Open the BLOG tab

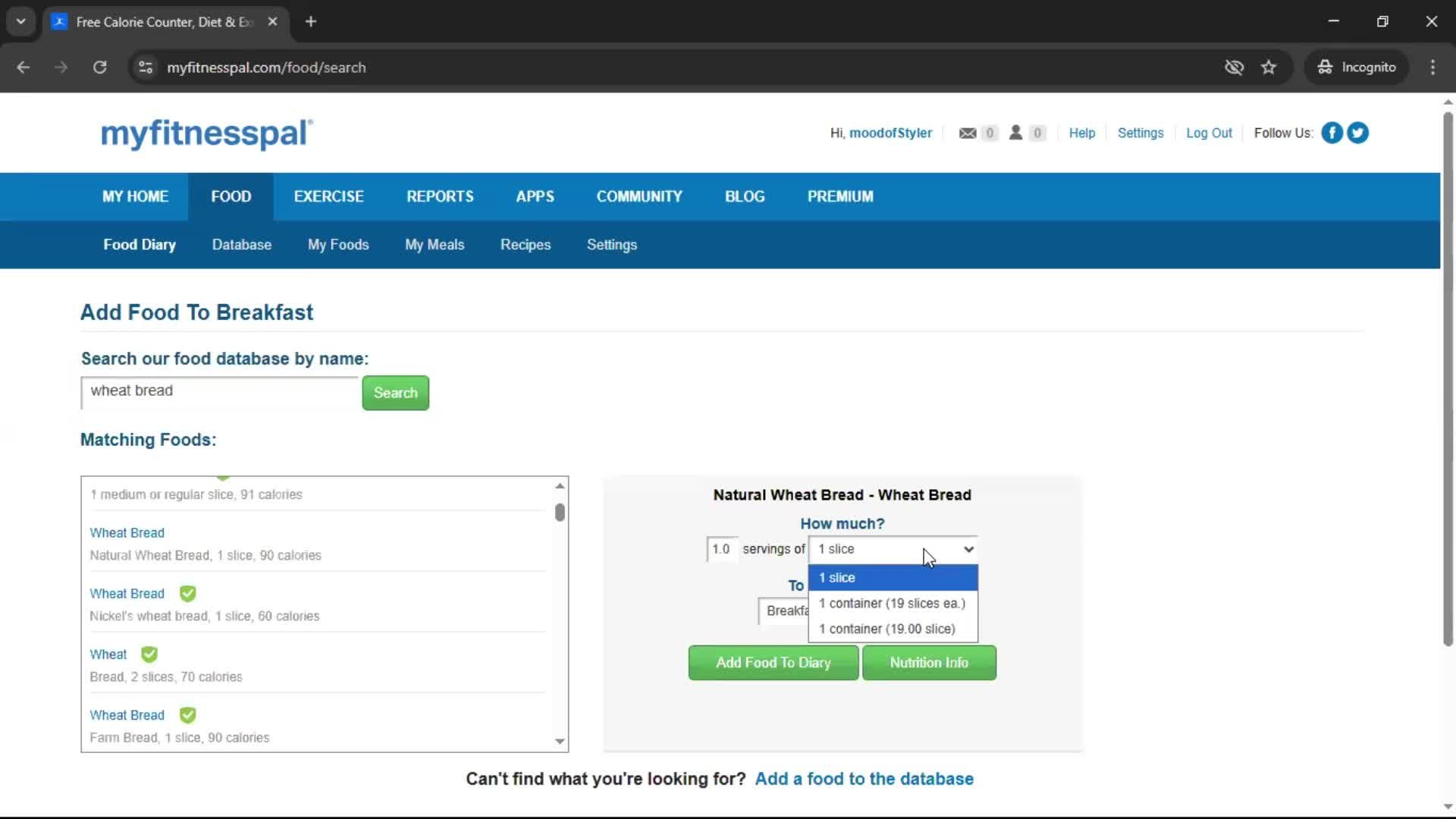click(745, 196)
